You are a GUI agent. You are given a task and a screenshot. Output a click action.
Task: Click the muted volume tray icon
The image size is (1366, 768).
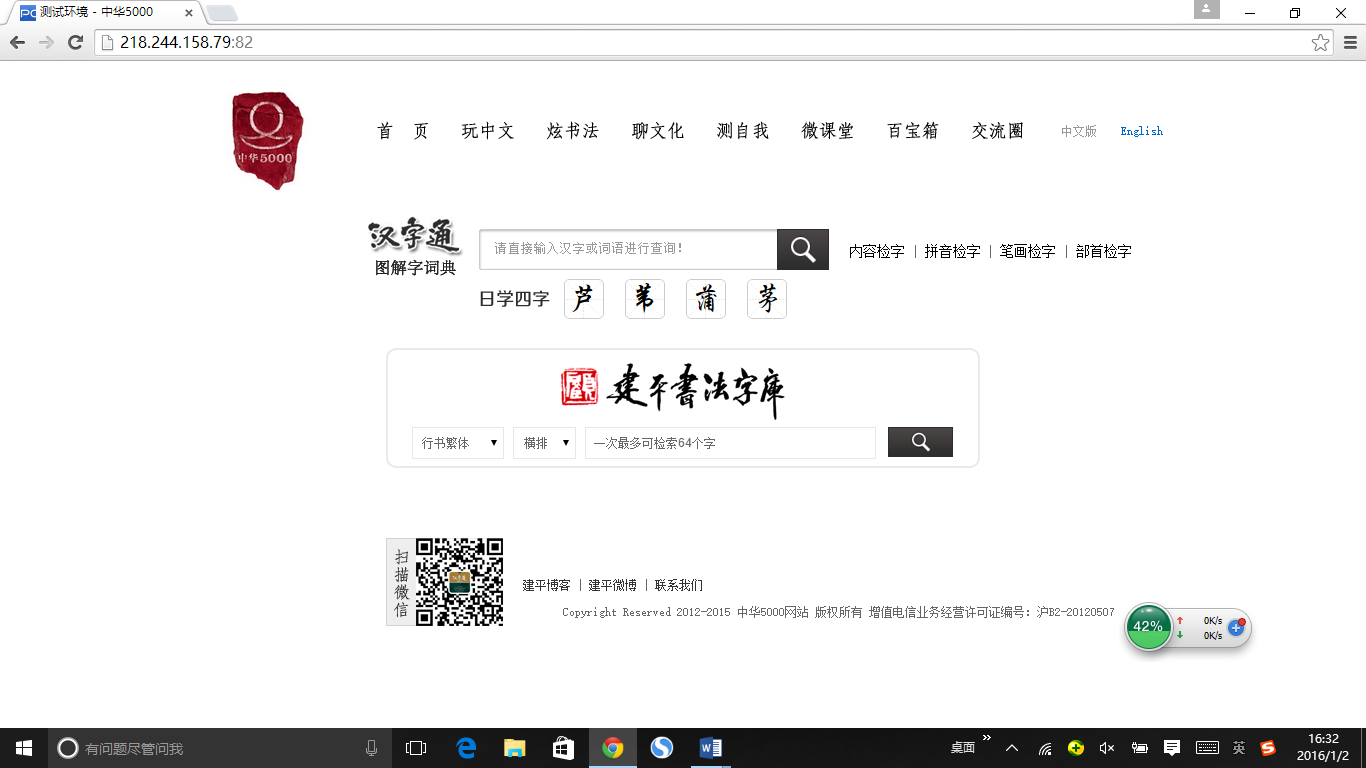click(x=1107, y=748)
